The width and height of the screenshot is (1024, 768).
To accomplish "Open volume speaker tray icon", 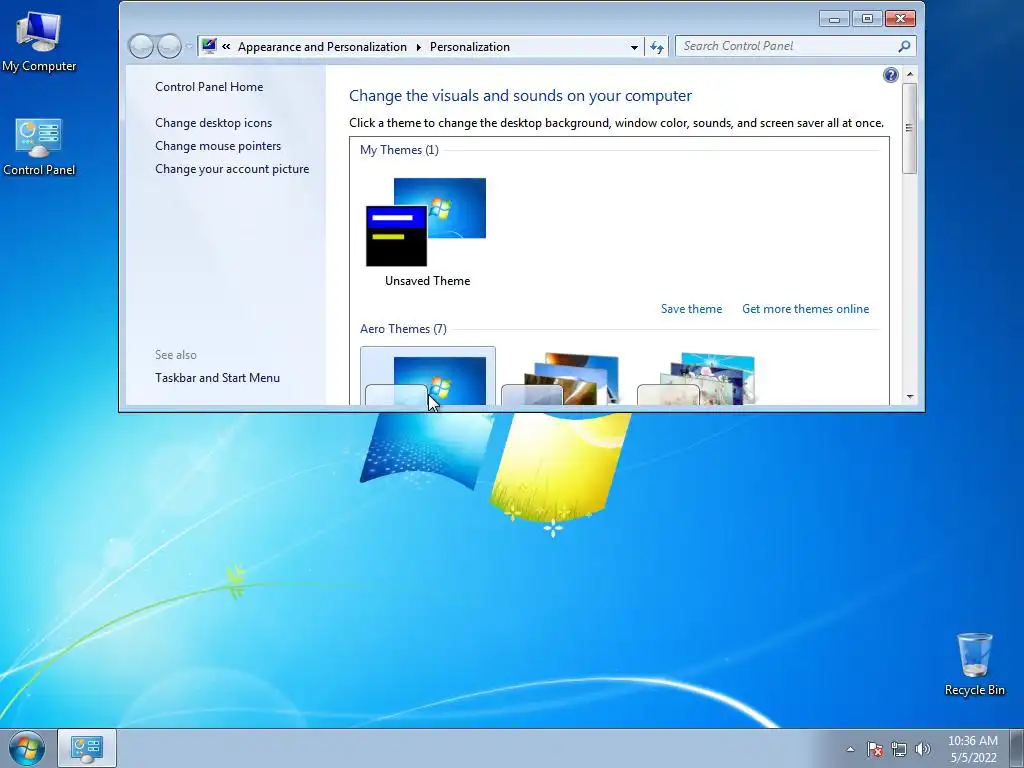I will (922, 749).
